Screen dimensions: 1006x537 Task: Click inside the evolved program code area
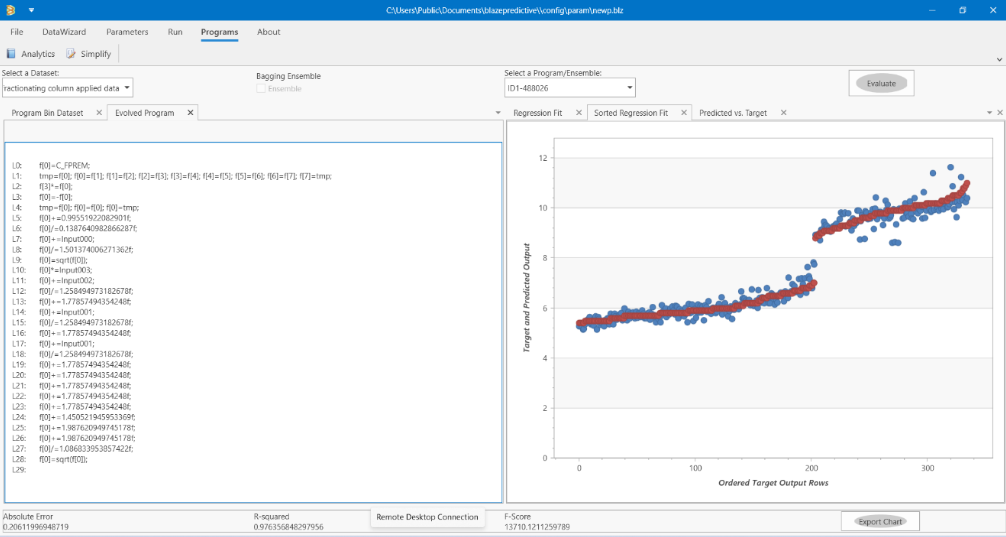[x=253, y=322]
